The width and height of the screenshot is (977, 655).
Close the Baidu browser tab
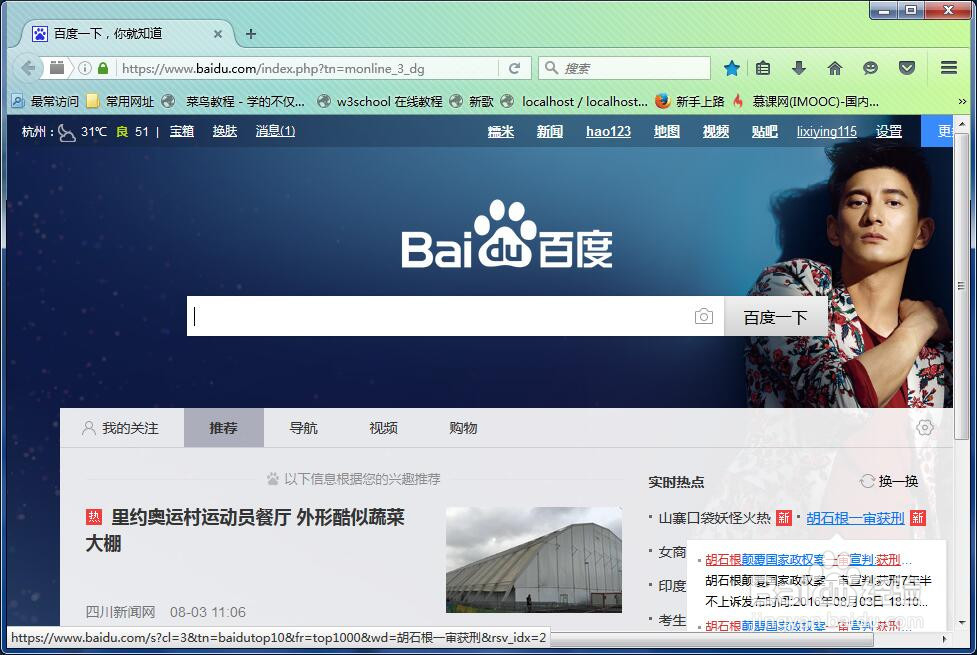coord(218,34)
